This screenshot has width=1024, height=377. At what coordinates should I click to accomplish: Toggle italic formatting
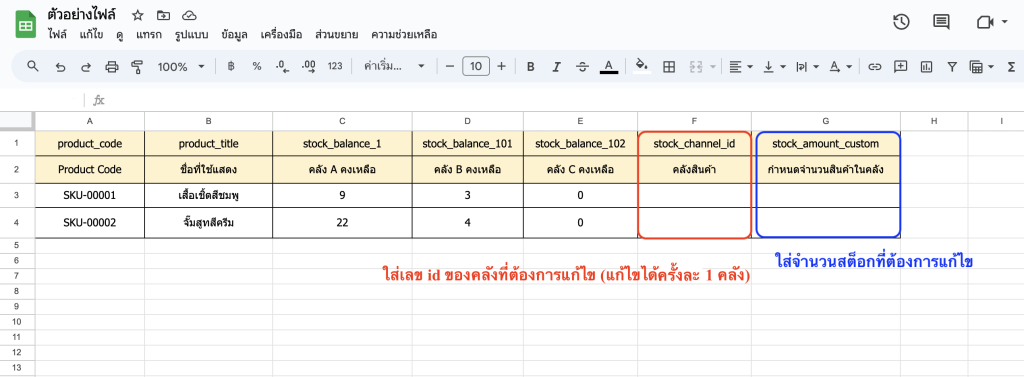point(556,66)
